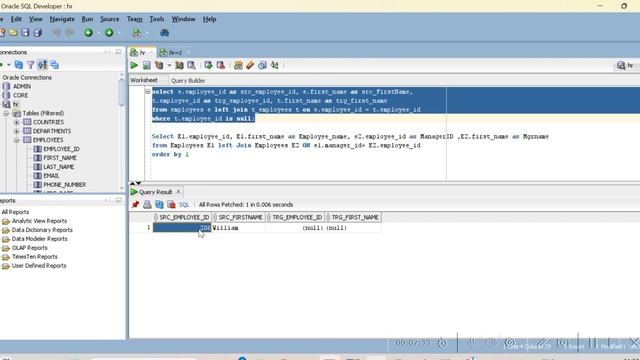Viewport: 640px width, 360px height.
Task: Open the Forward arrow history dropdown
Action: click(119, 33)
